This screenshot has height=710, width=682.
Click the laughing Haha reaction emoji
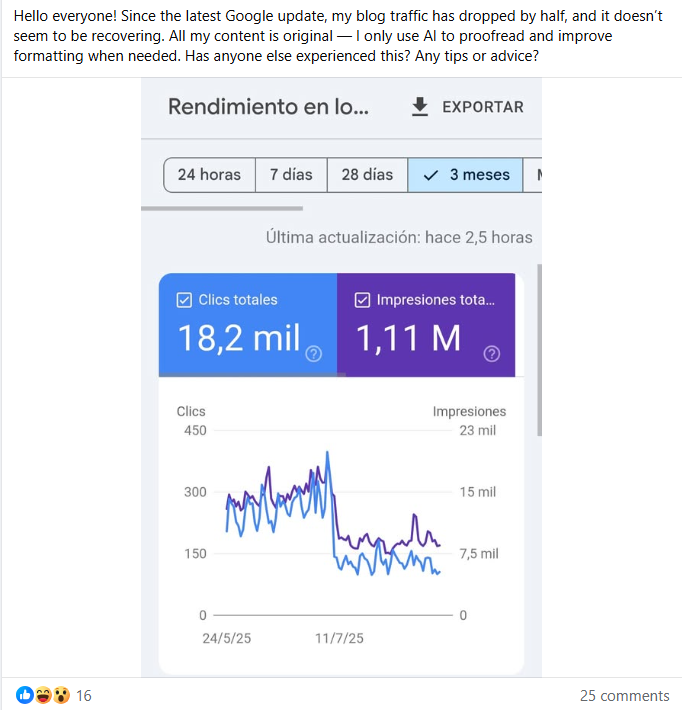pos(43,695)
